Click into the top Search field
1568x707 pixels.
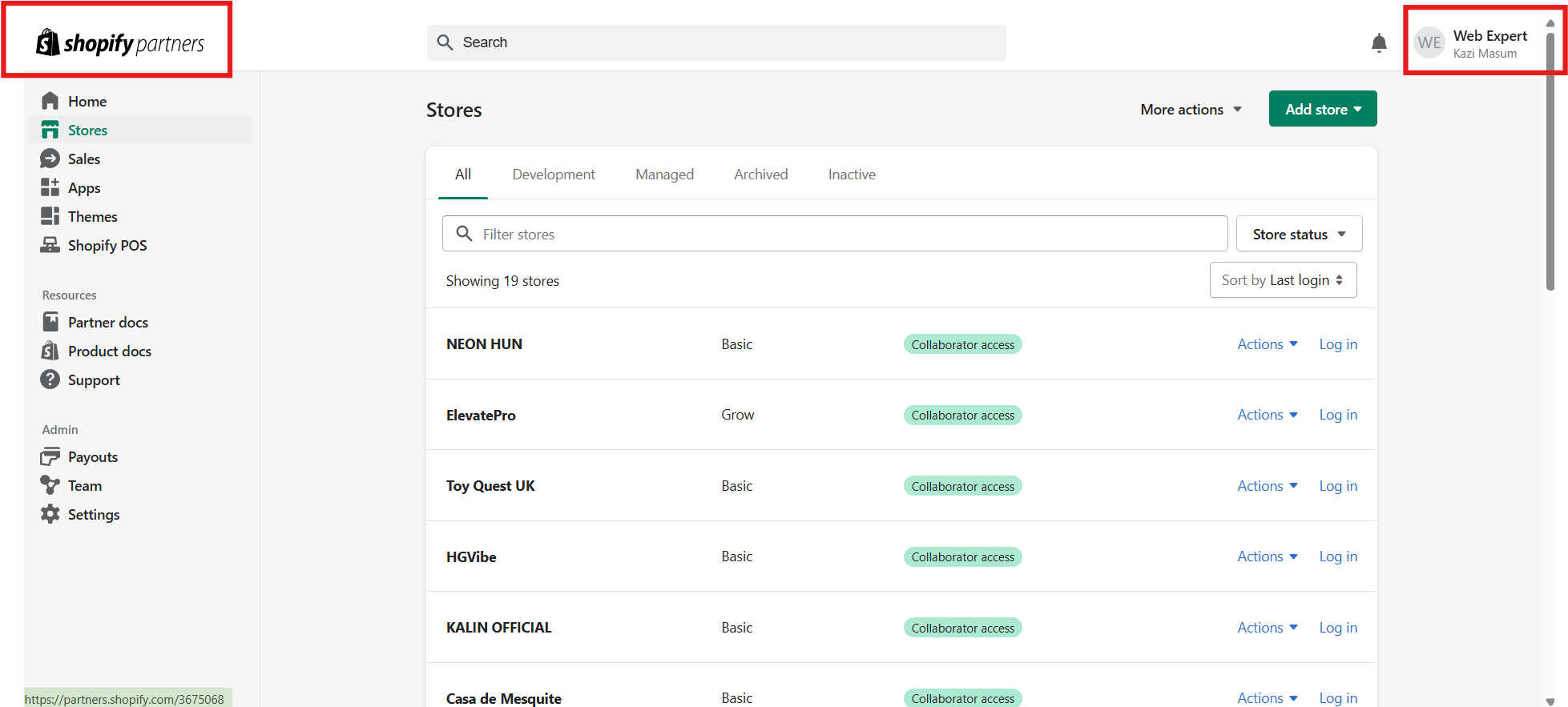[716, 42]
